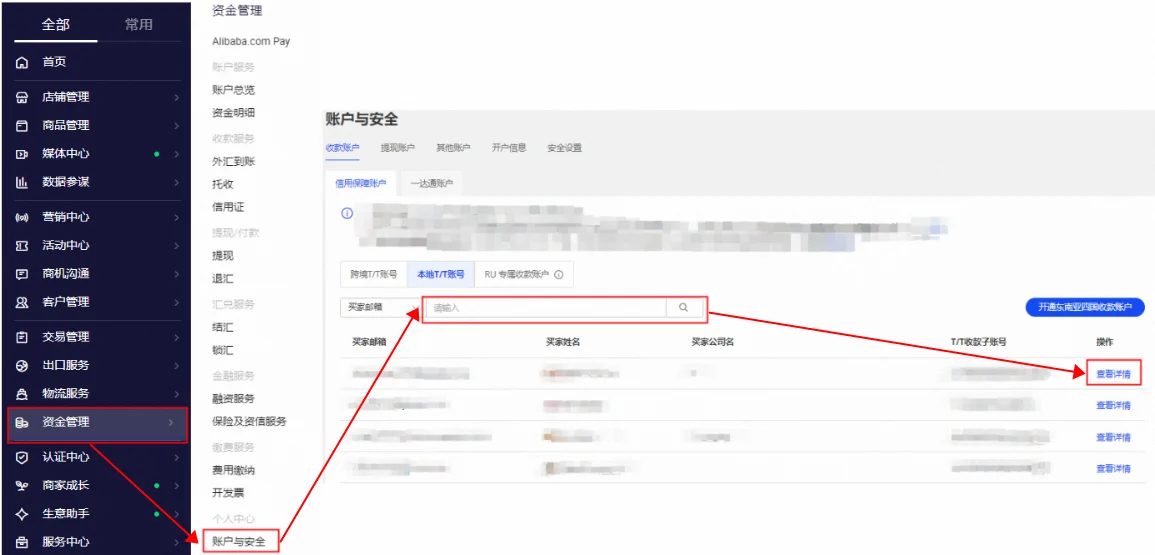The image size is (1155, 555).
Task: Expand the 认证中心 chevron arrow
Action: [x=176, y=458]
